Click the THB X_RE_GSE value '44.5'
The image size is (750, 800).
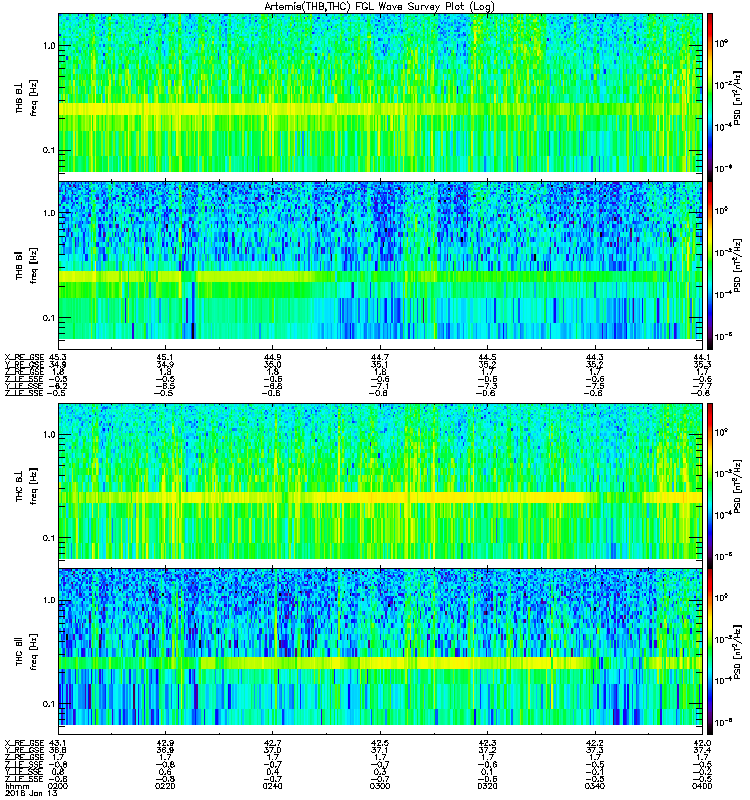tap(487, 357)
